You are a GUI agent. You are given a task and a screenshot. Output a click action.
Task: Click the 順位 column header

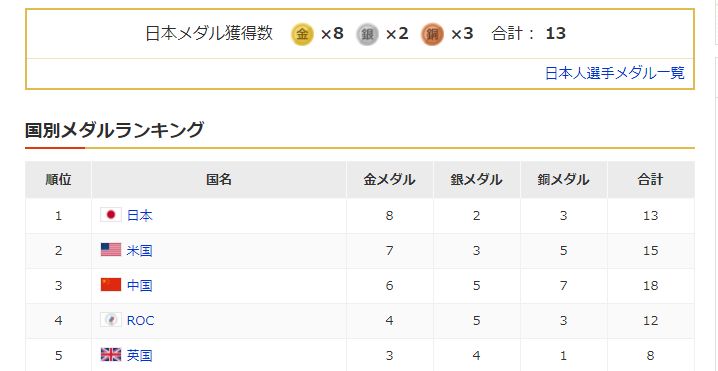coord(58,180)
